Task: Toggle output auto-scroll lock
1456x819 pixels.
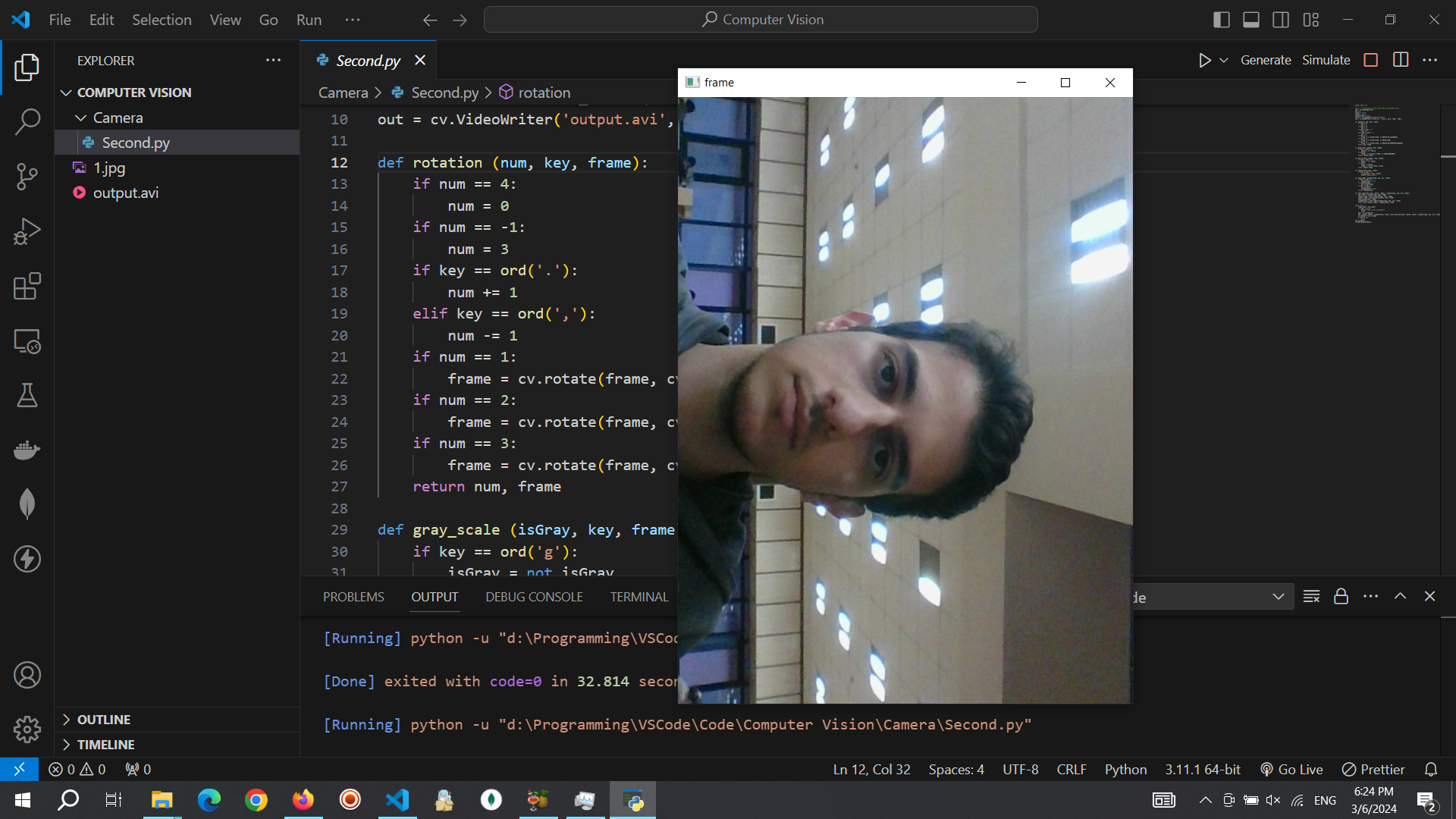Action: pyautogui.click(x=1341, y=597)
